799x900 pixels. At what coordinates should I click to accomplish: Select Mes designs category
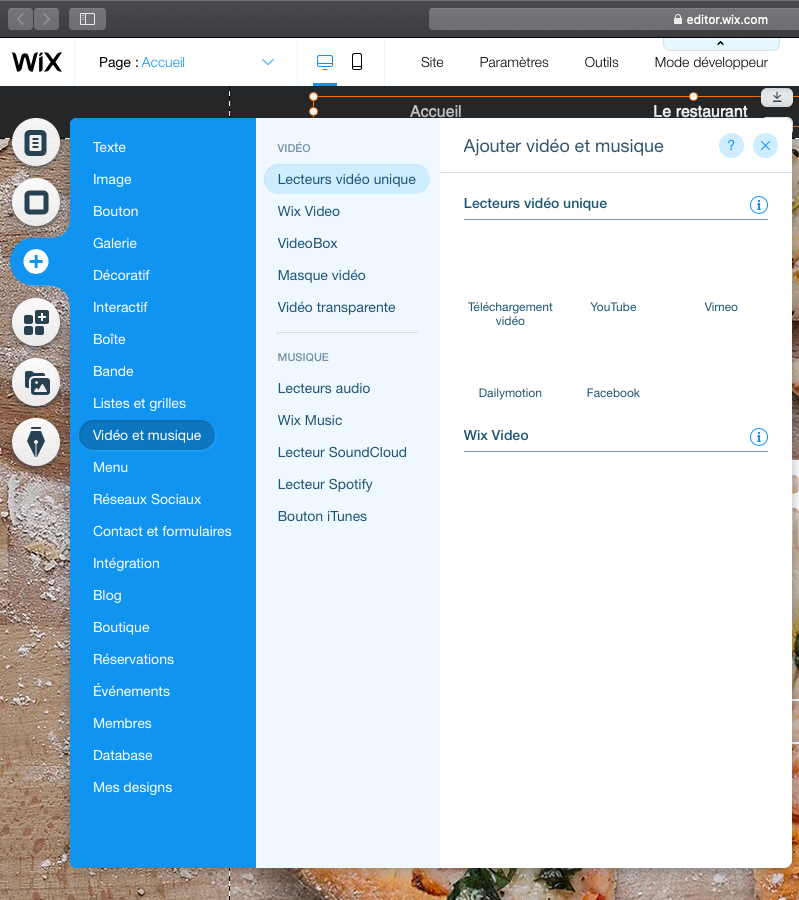click(133, 788)
